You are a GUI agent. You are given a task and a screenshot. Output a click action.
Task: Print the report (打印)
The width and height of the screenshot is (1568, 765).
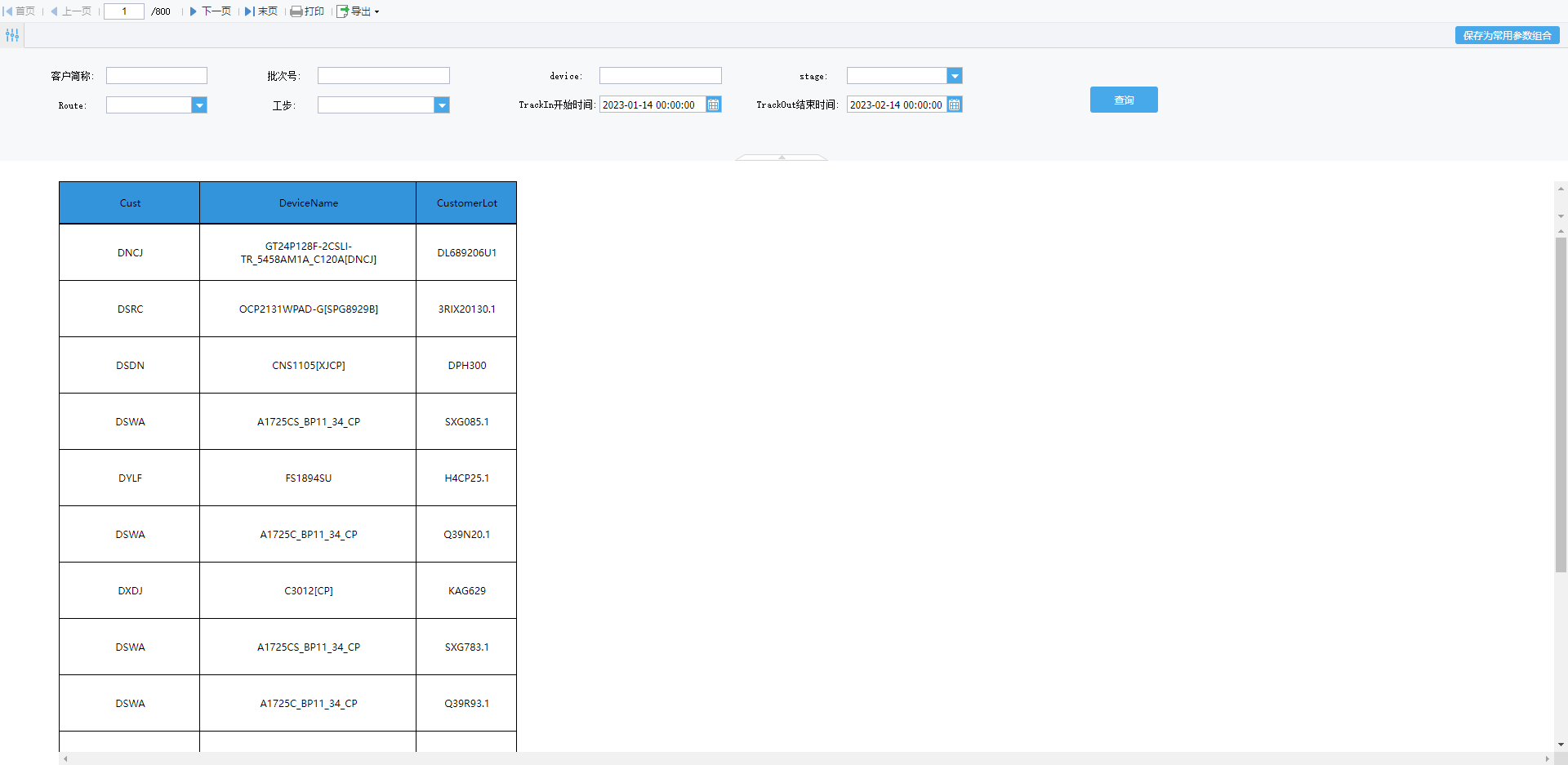tap(307, 11)
